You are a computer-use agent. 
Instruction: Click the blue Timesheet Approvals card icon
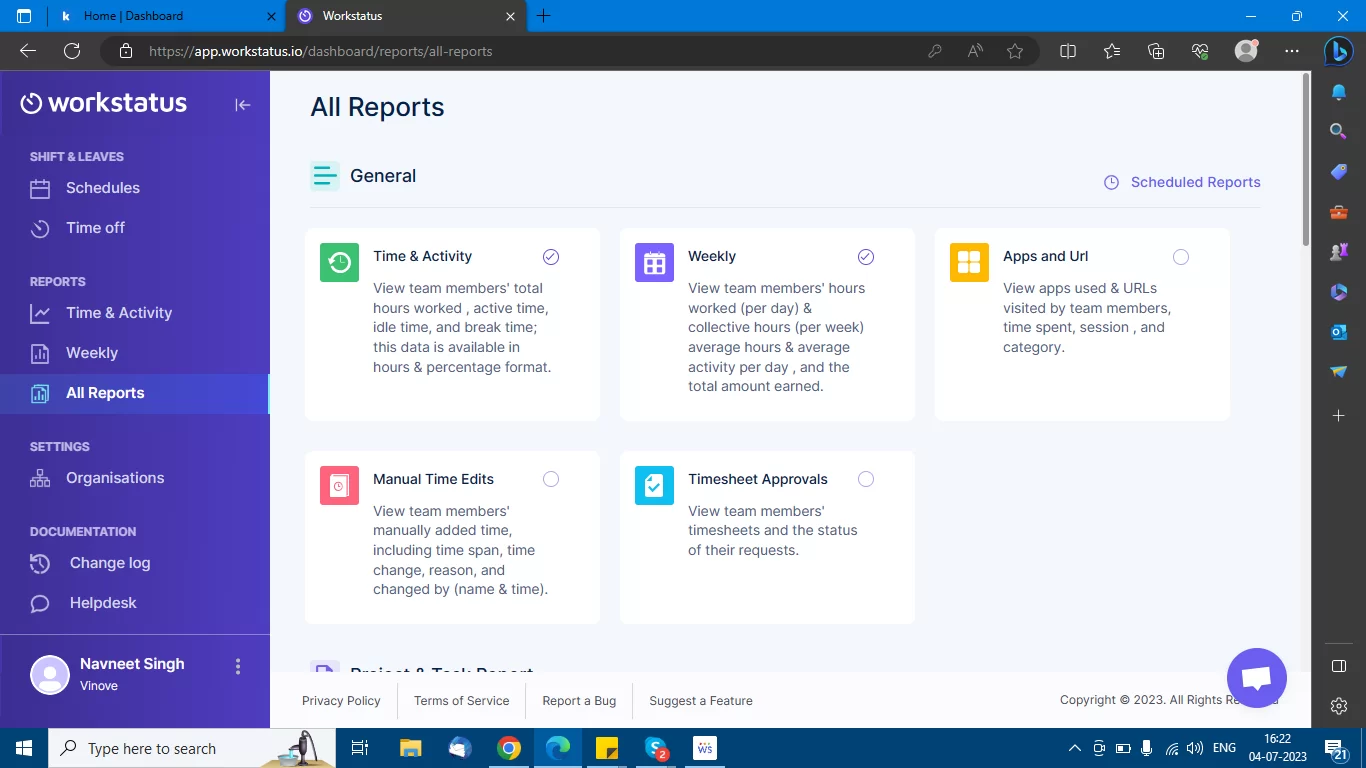(x=654, y=485)
